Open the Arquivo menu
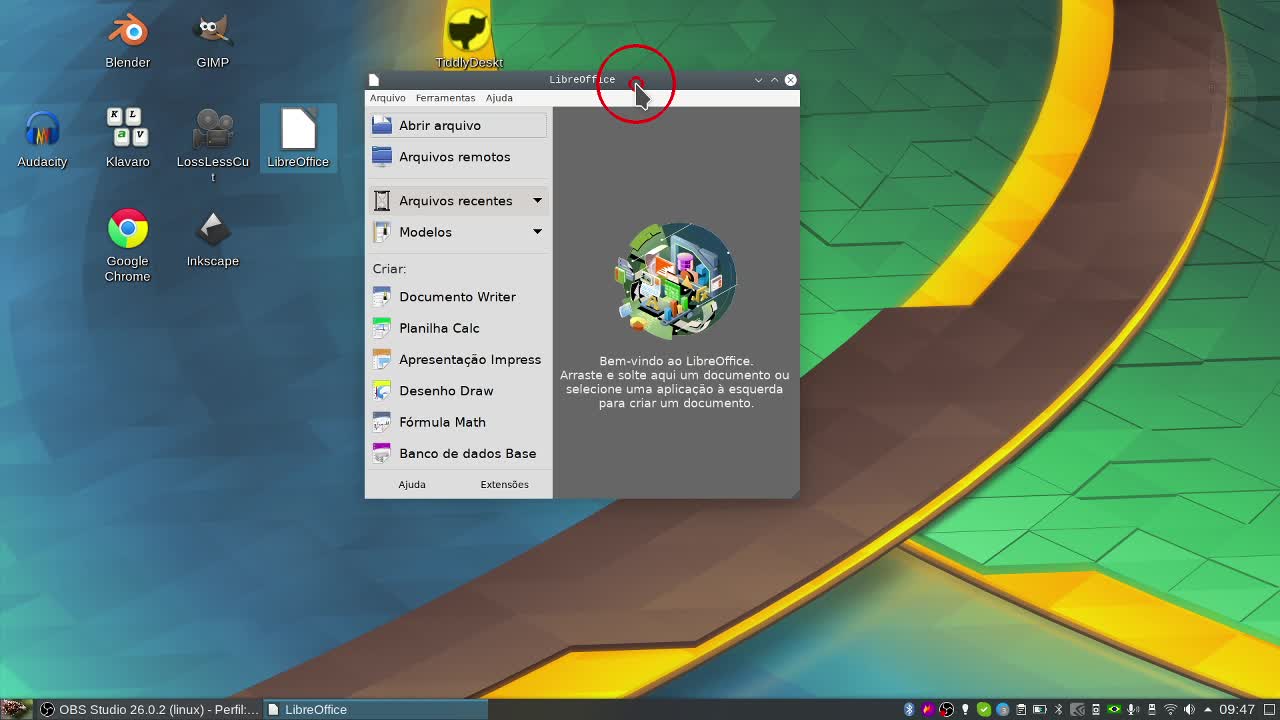1280x720 pixels. tap(387, 98)
